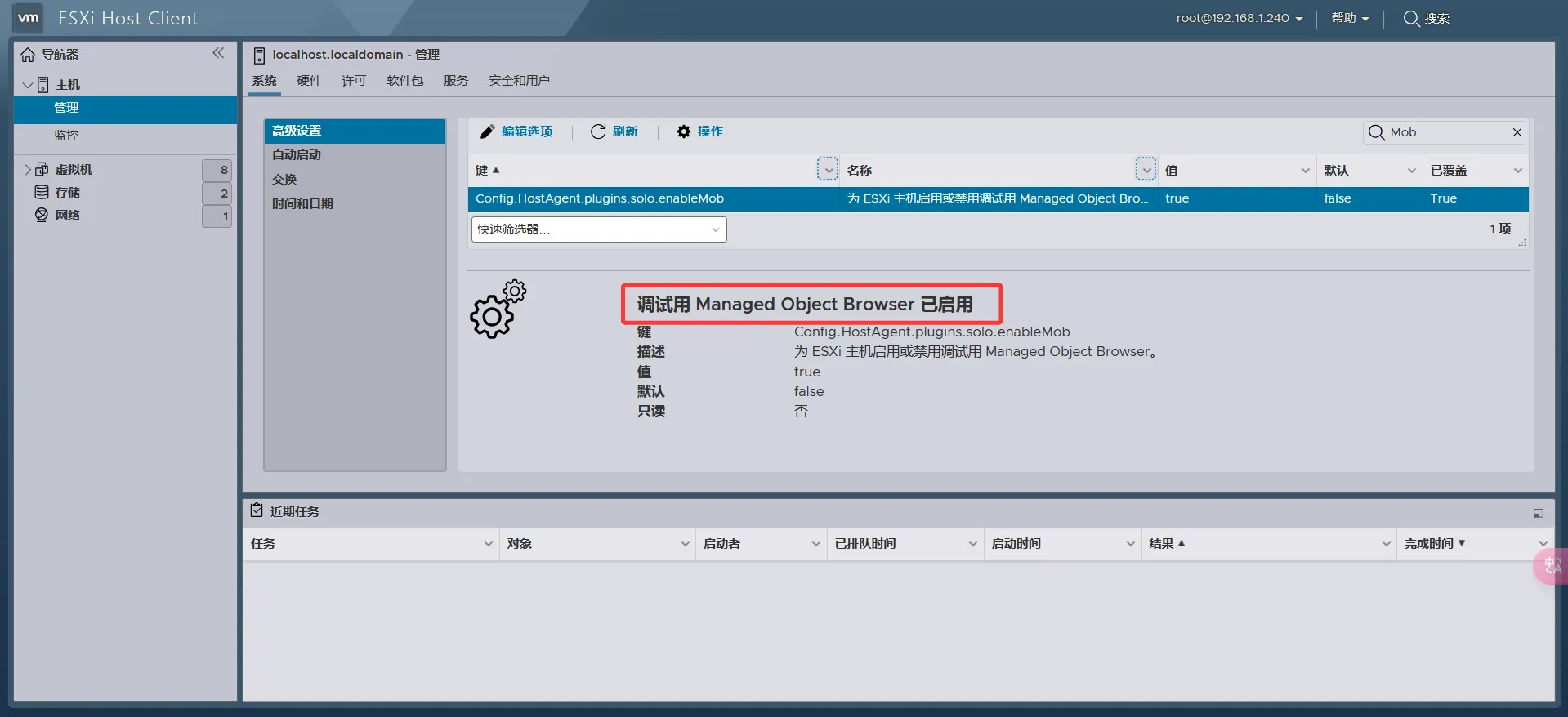Viewport: 1568px width, 717px height.
Task: Open the 对象 column dropdown arrow
Action: 686,544
